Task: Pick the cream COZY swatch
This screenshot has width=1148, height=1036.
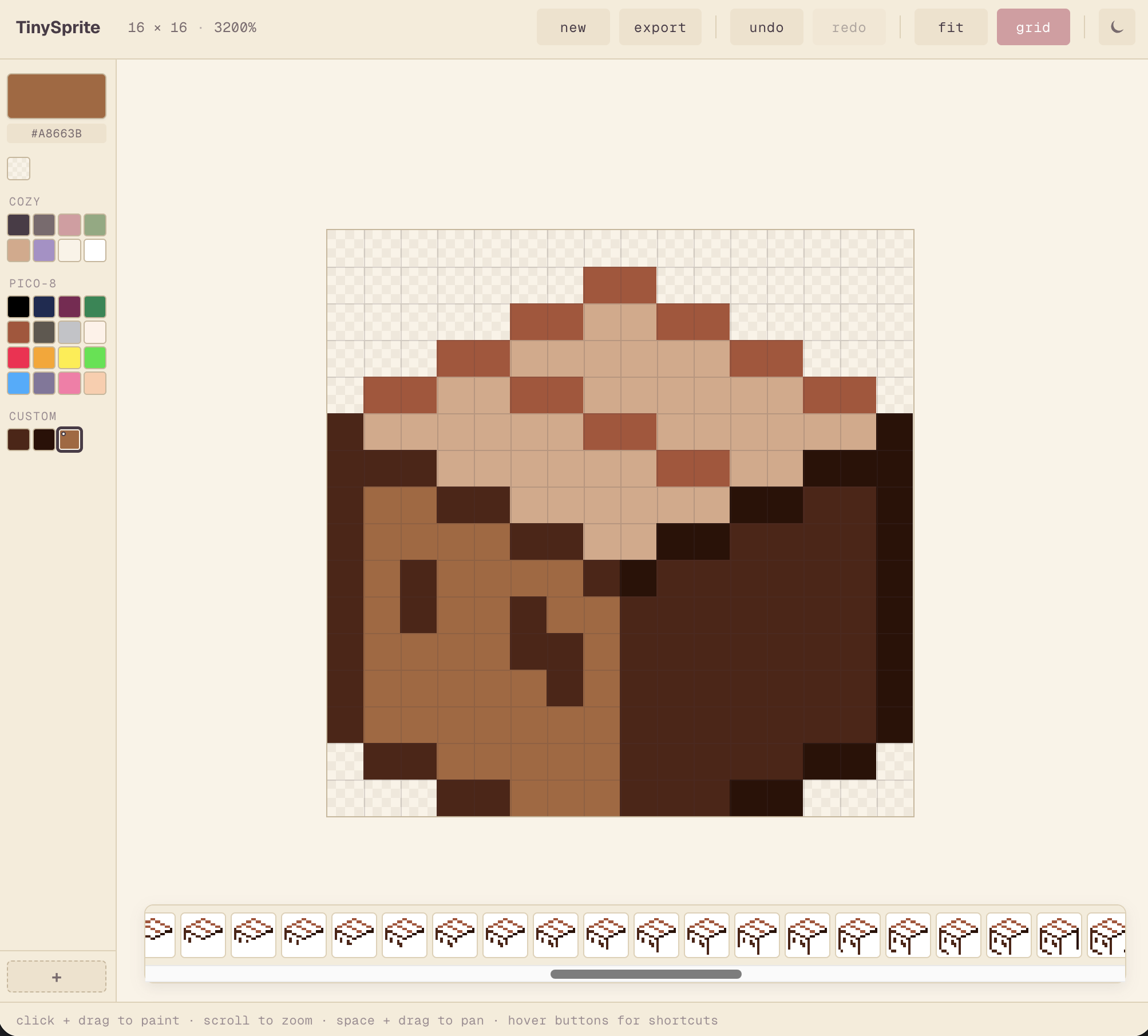Action: (x=69, y=250)
